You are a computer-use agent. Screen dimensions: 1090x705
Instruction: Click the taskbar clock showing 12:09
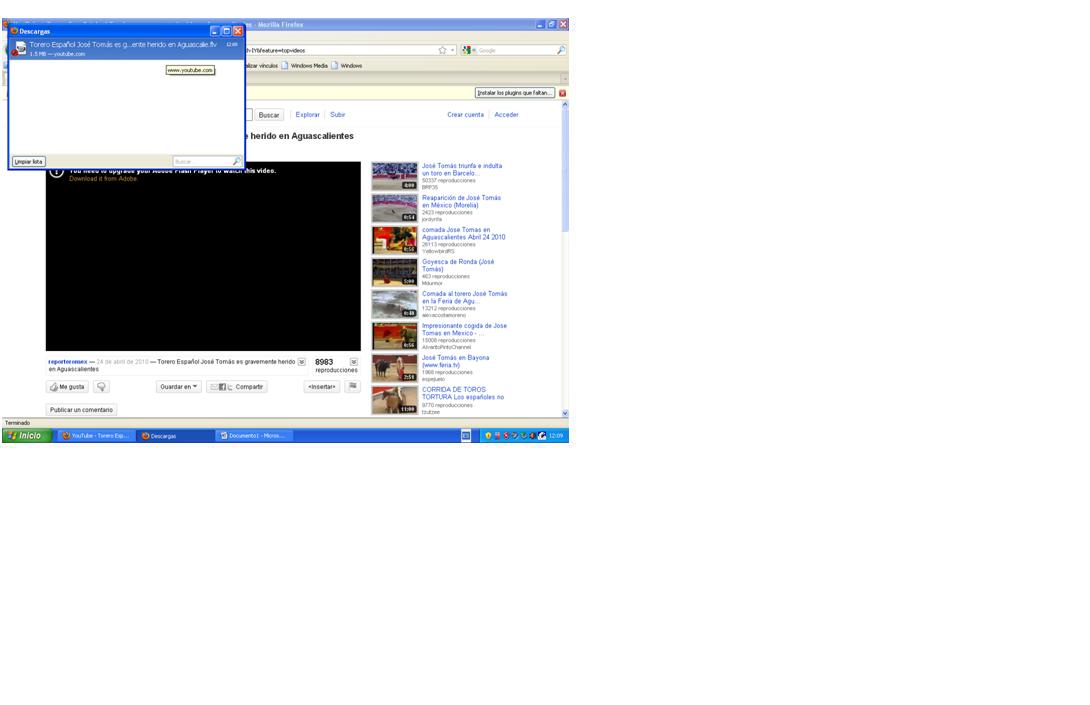(x=555, y=436)
